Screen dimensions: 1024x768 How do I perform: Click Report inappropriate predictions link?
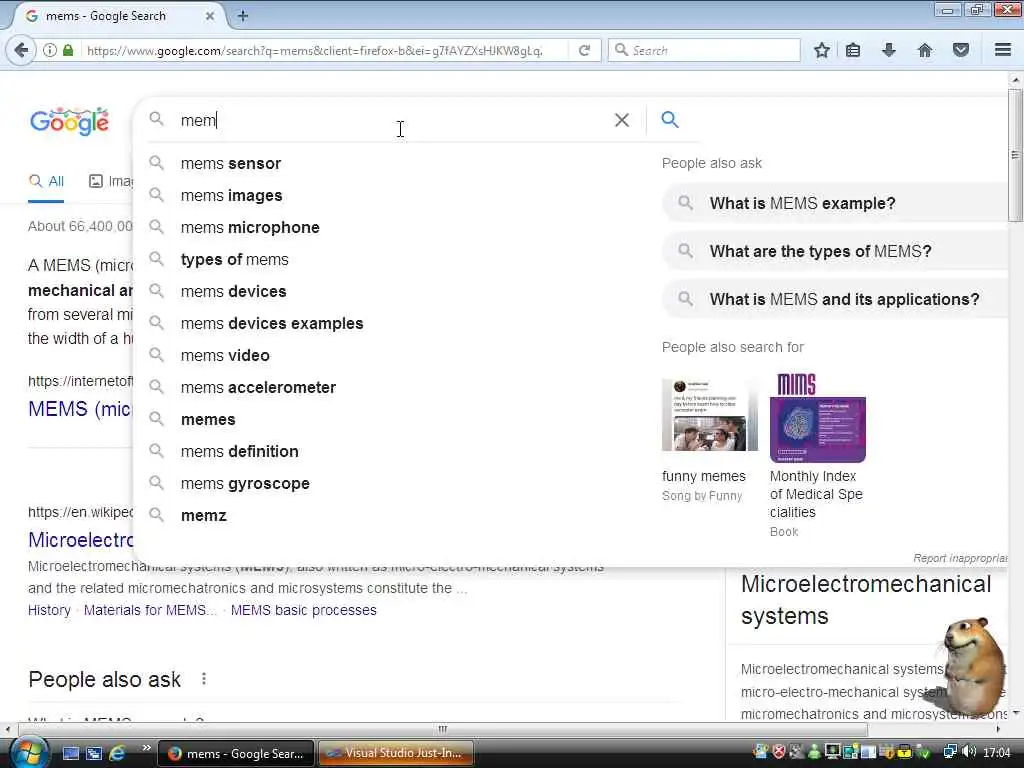point(960,558)
